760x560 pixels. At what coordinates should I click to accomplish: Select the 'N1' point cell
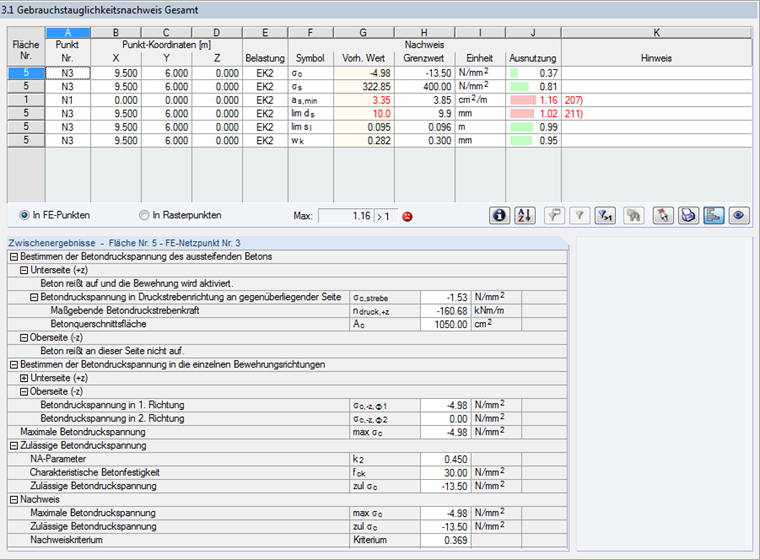point(68,100)
